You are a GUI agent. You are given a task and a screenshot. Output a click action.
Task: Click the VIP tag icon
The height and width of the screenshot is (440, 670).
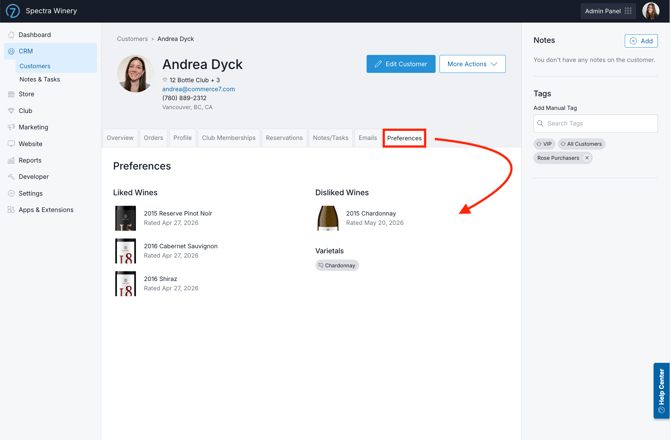click(x=539, y=144)
